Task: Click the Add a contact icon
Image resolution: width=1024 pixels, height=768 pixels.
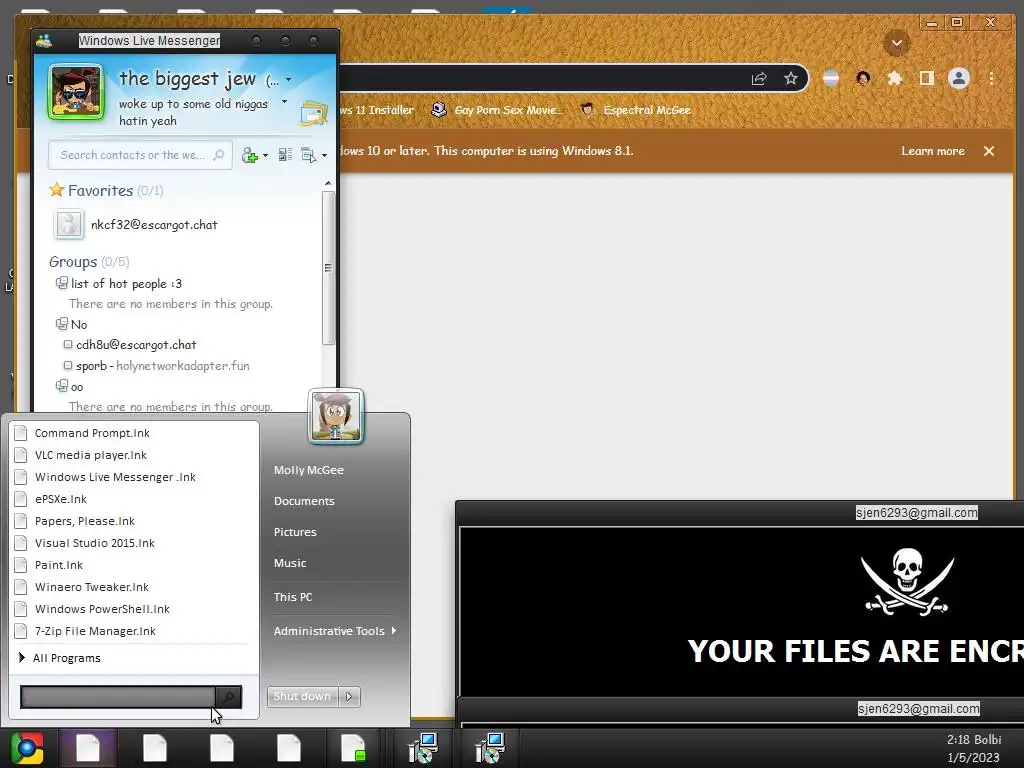Action: 249,155
